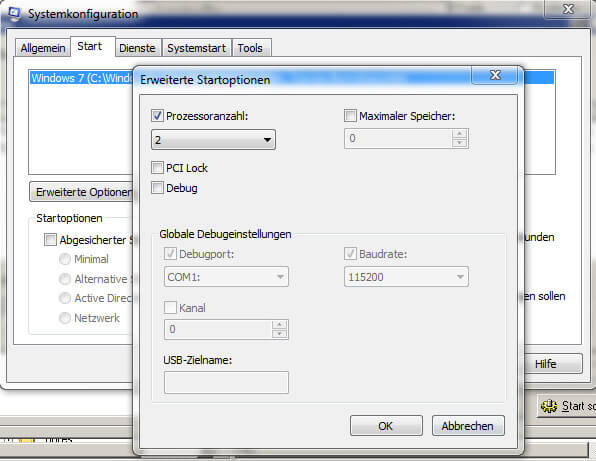Enable the Maximaler Speicher checkbox
Screen dimensions: 596x461
point(350,116)
